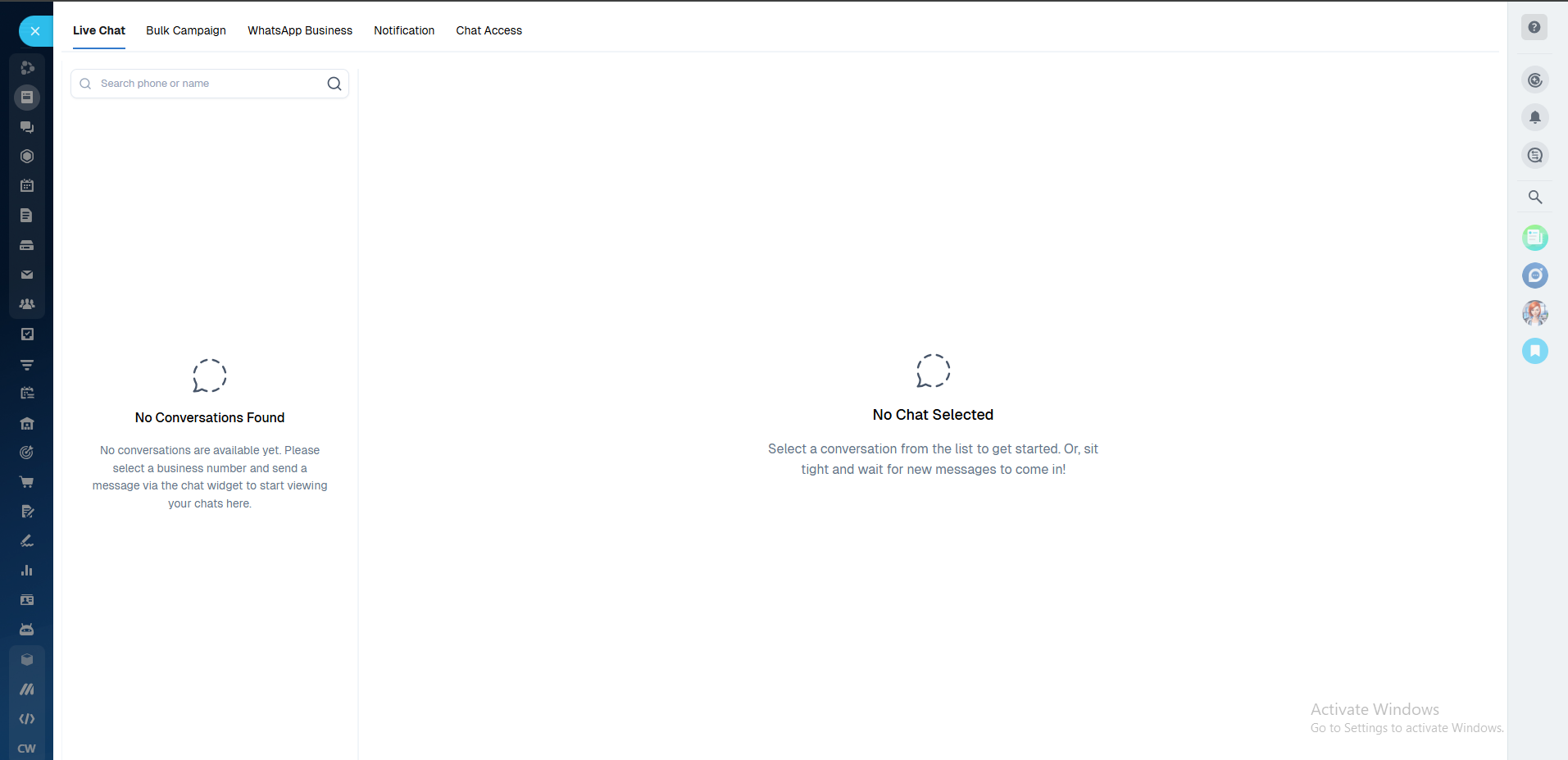Click the Search phone or name field
Viewport: 1568px width, 760px height.
tap(209, 84)
